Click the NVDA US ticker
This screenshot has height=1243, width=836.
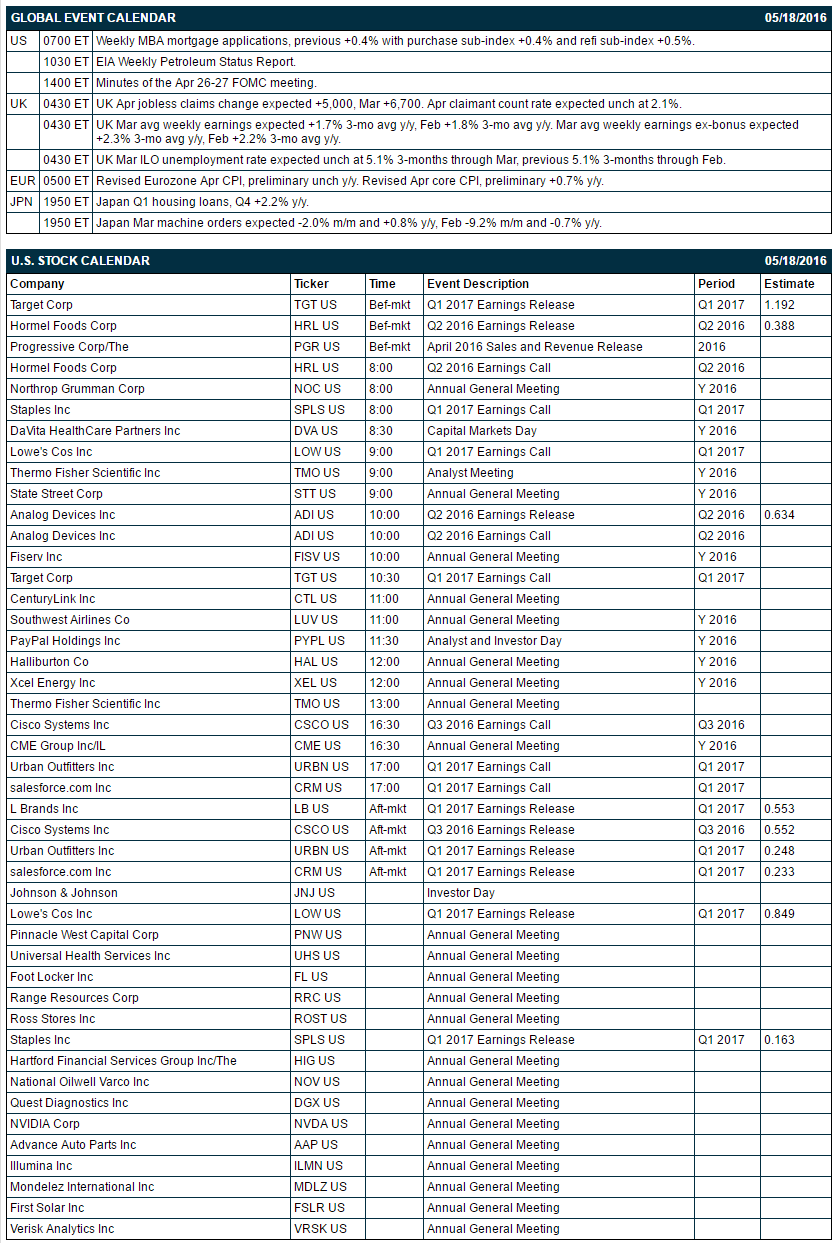[320, 1124]
